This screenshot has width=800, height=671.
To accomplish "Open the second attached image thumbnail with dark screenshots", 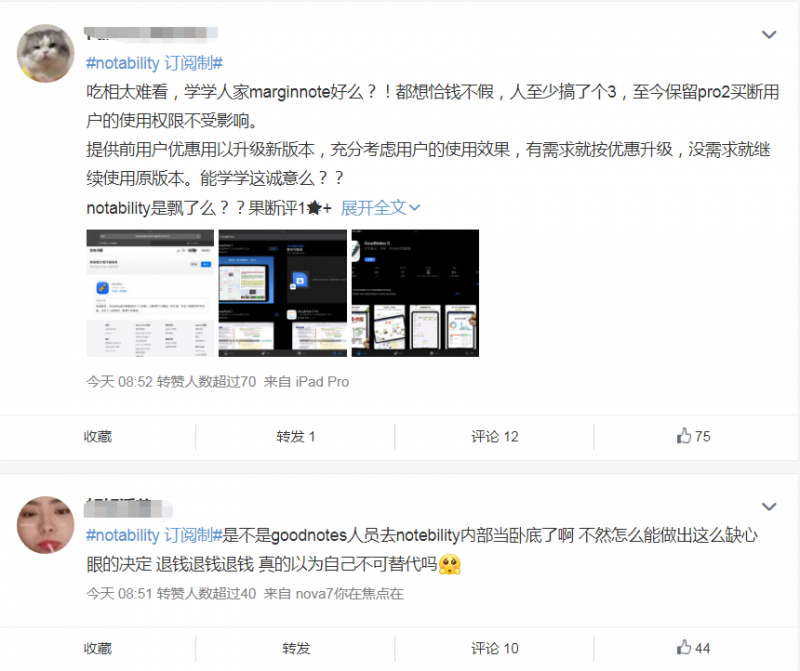I will (283, 293).
